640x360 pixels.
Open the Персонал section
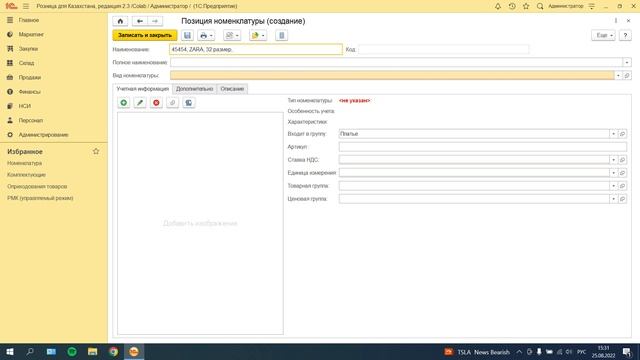[31, 120]
